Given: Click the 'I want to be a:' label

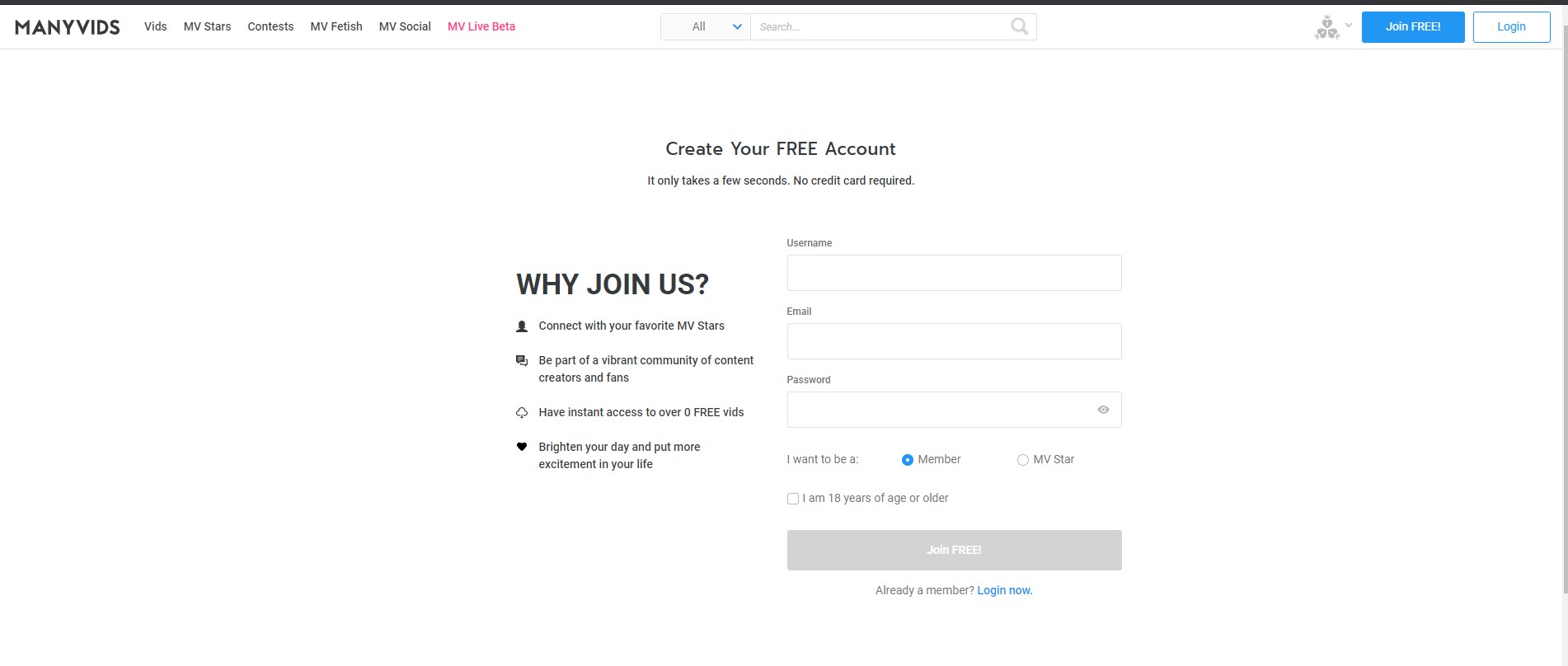Looking at the screenshot, I should coord(823,459).
